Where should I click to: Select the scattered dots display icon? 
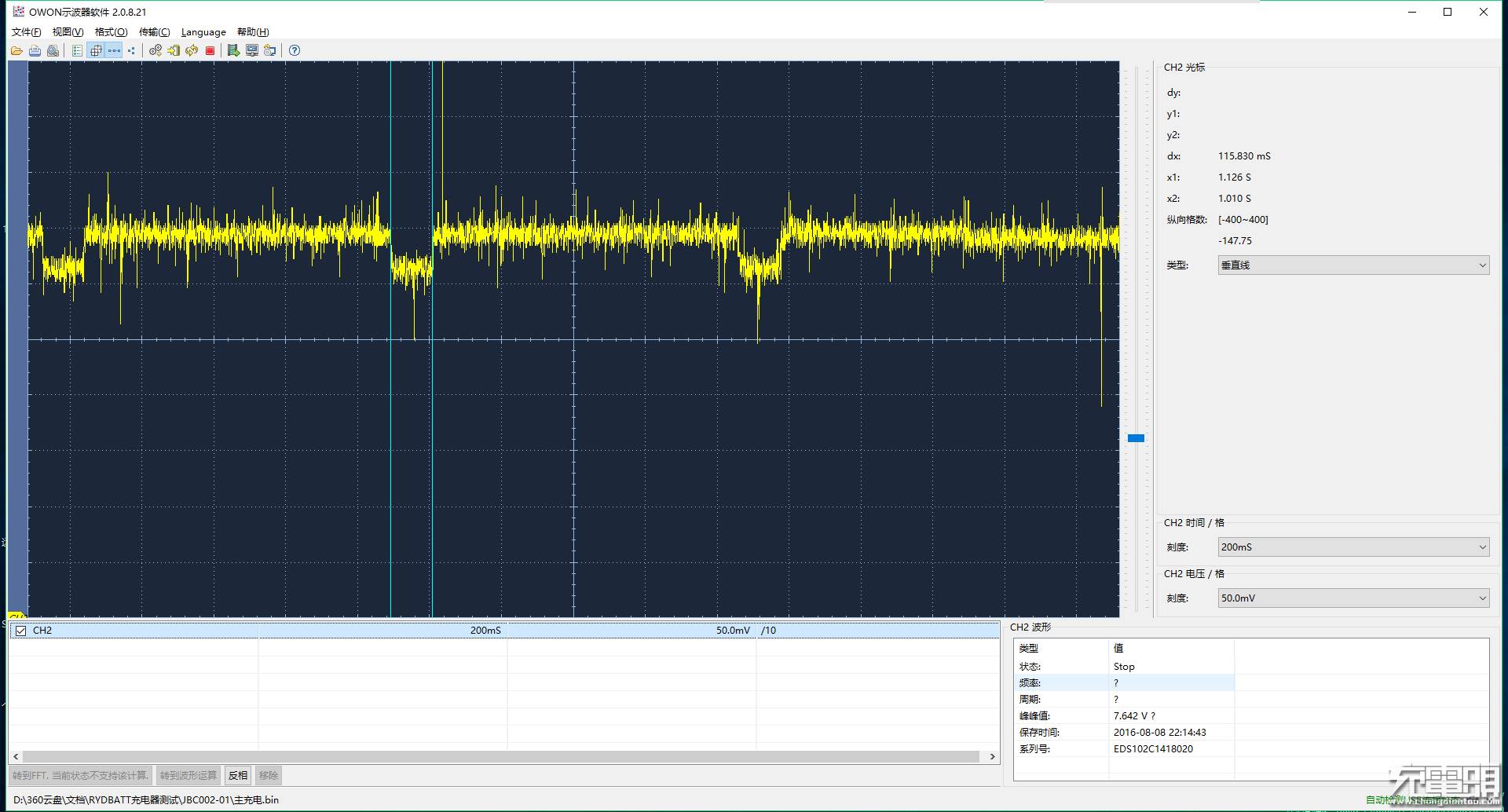click(x=131, y=50)
